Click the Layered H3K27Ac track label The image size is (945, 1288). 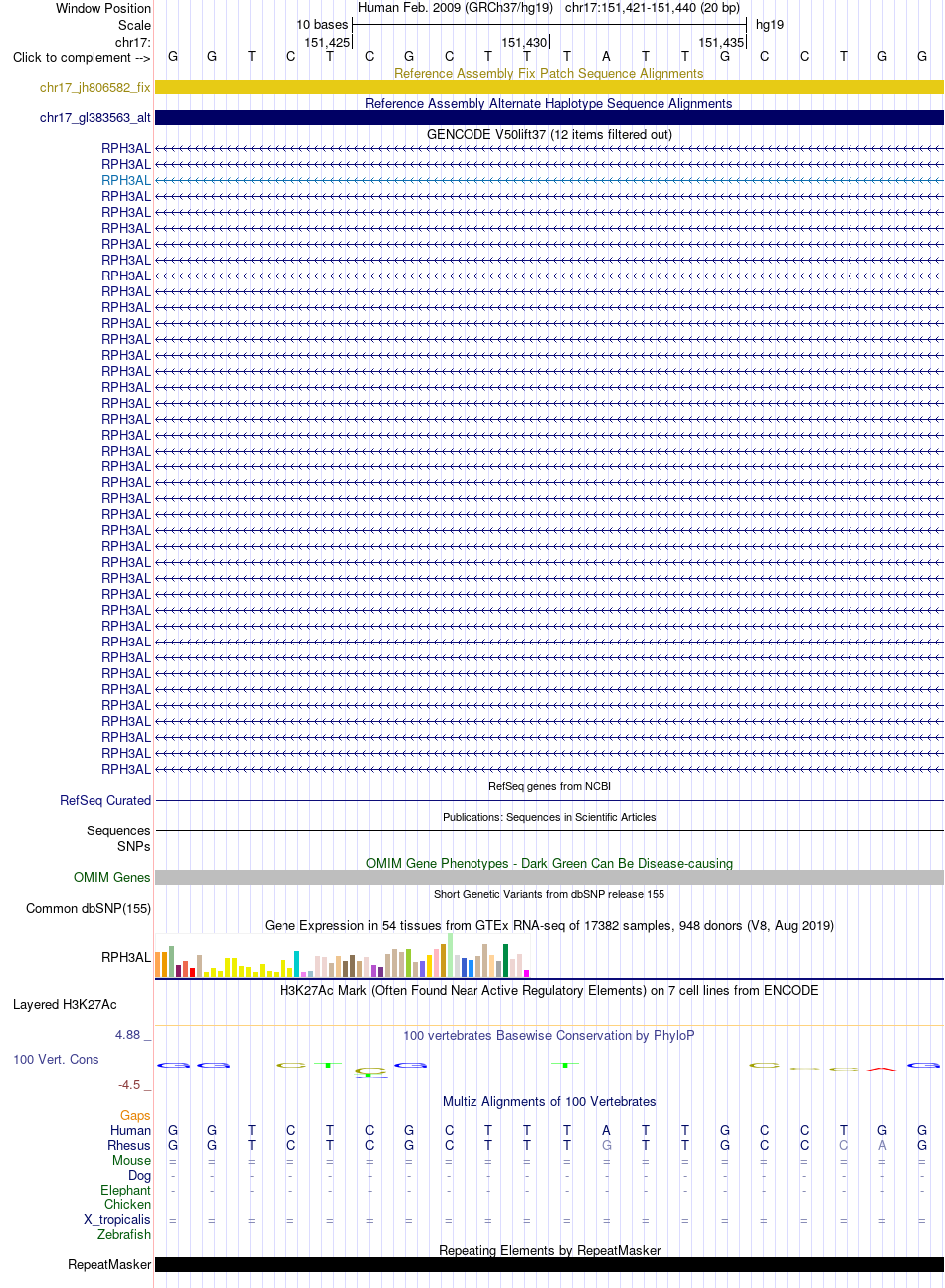[x=65, y=1004]
